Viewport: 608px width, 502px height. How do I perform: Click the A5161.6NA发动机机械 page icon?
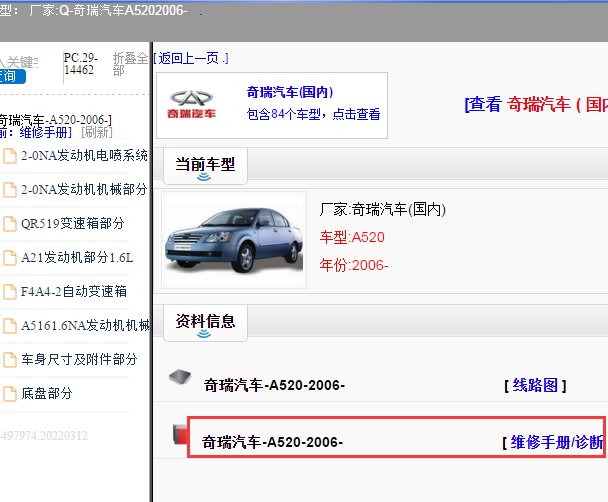pyautogui.click(x=10, y=326)
